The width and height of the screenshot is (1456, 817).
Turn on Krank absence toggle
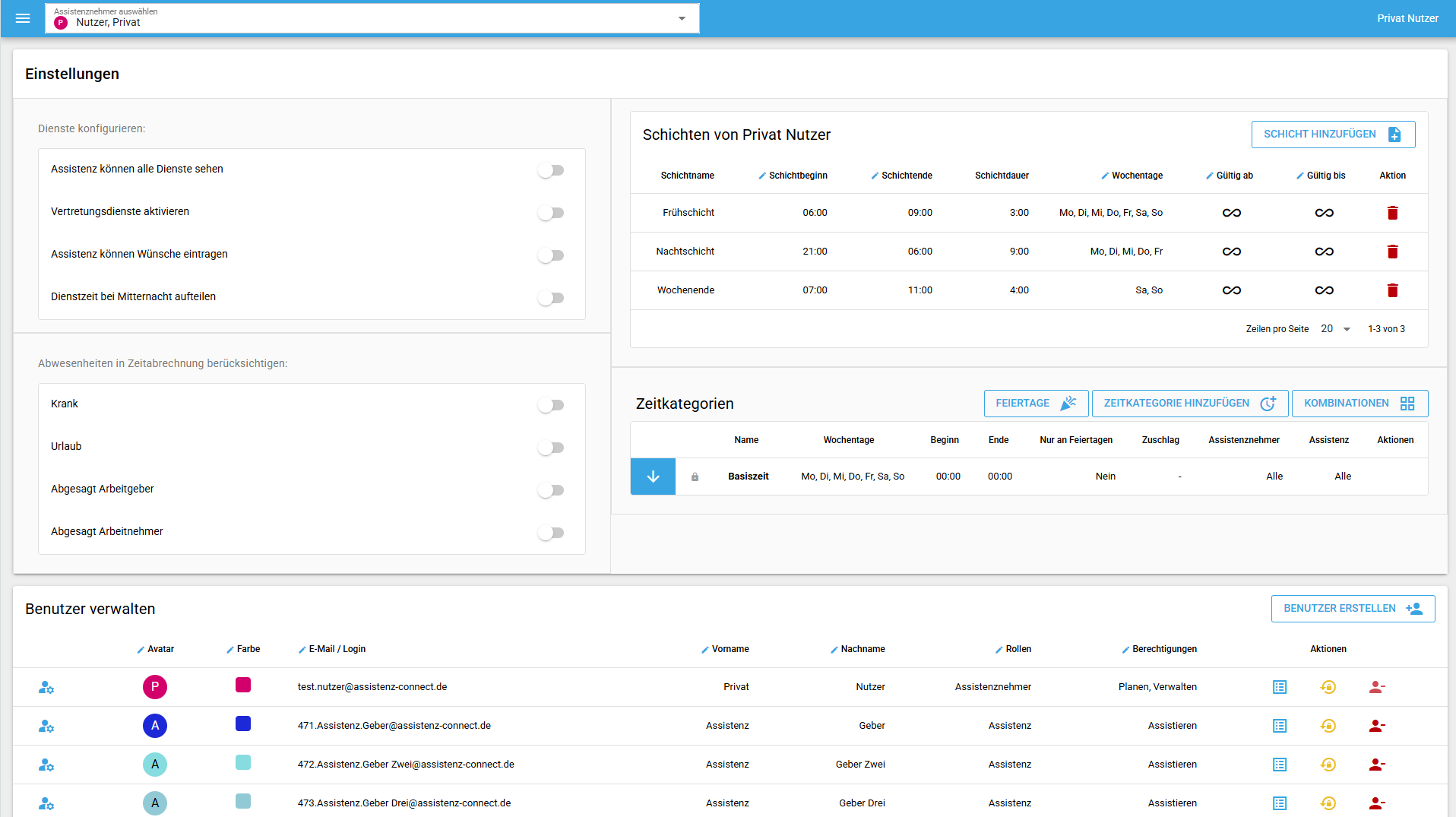tap(551, 405)
